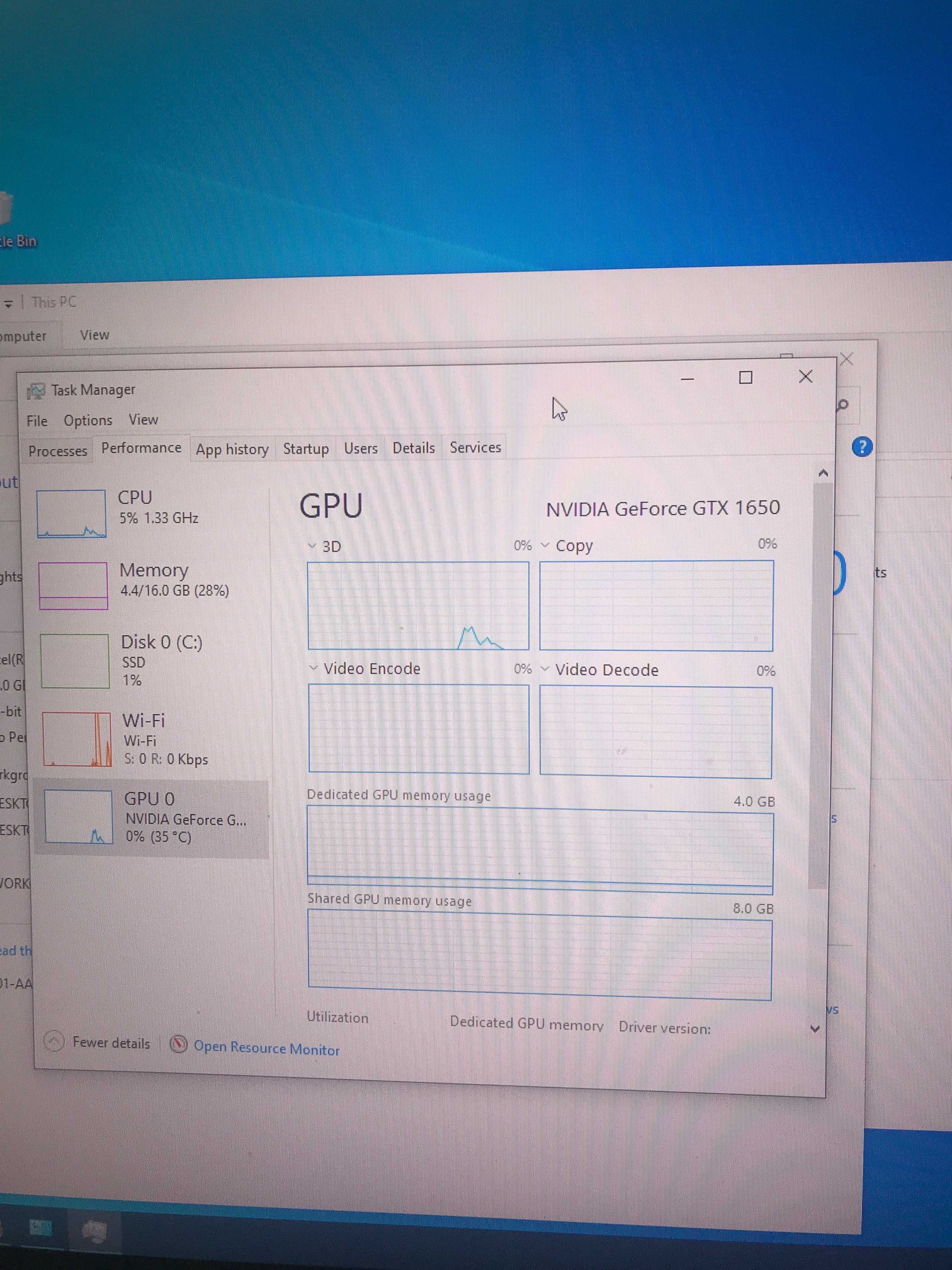Switch to the Details tab
Viewport: 952px width, 1270px height.
pyautogui.click(x=413, y=447)
